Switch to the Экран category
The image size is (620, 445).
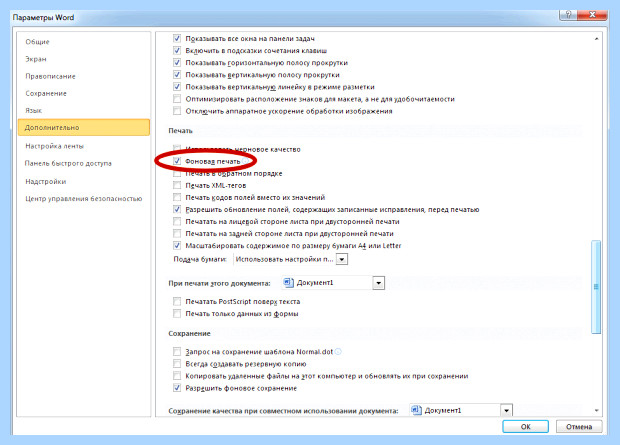click(36, 59)
